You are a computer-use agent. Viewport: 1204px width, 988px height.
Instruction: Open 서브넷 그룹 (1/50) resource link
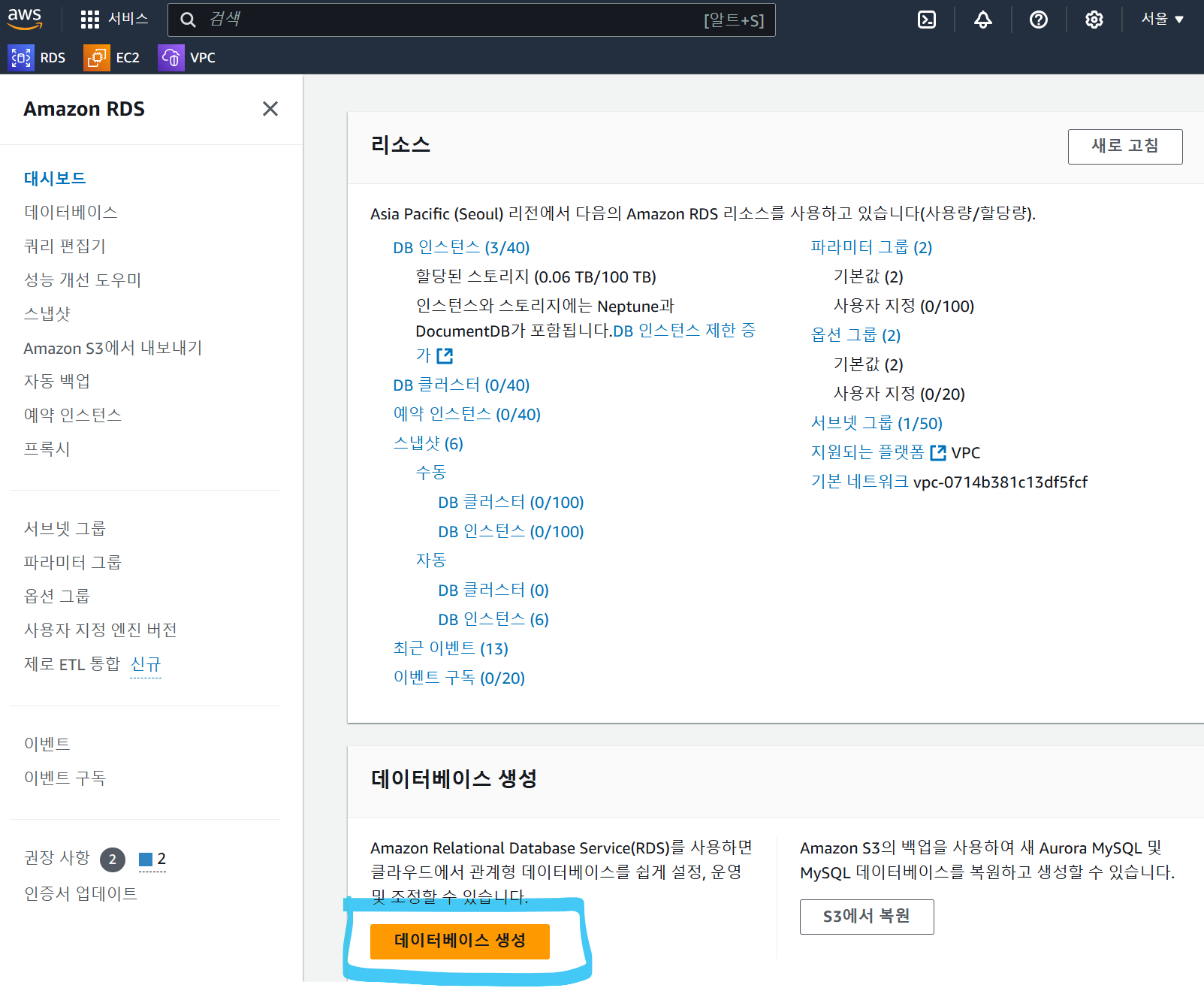coord(877,423)
